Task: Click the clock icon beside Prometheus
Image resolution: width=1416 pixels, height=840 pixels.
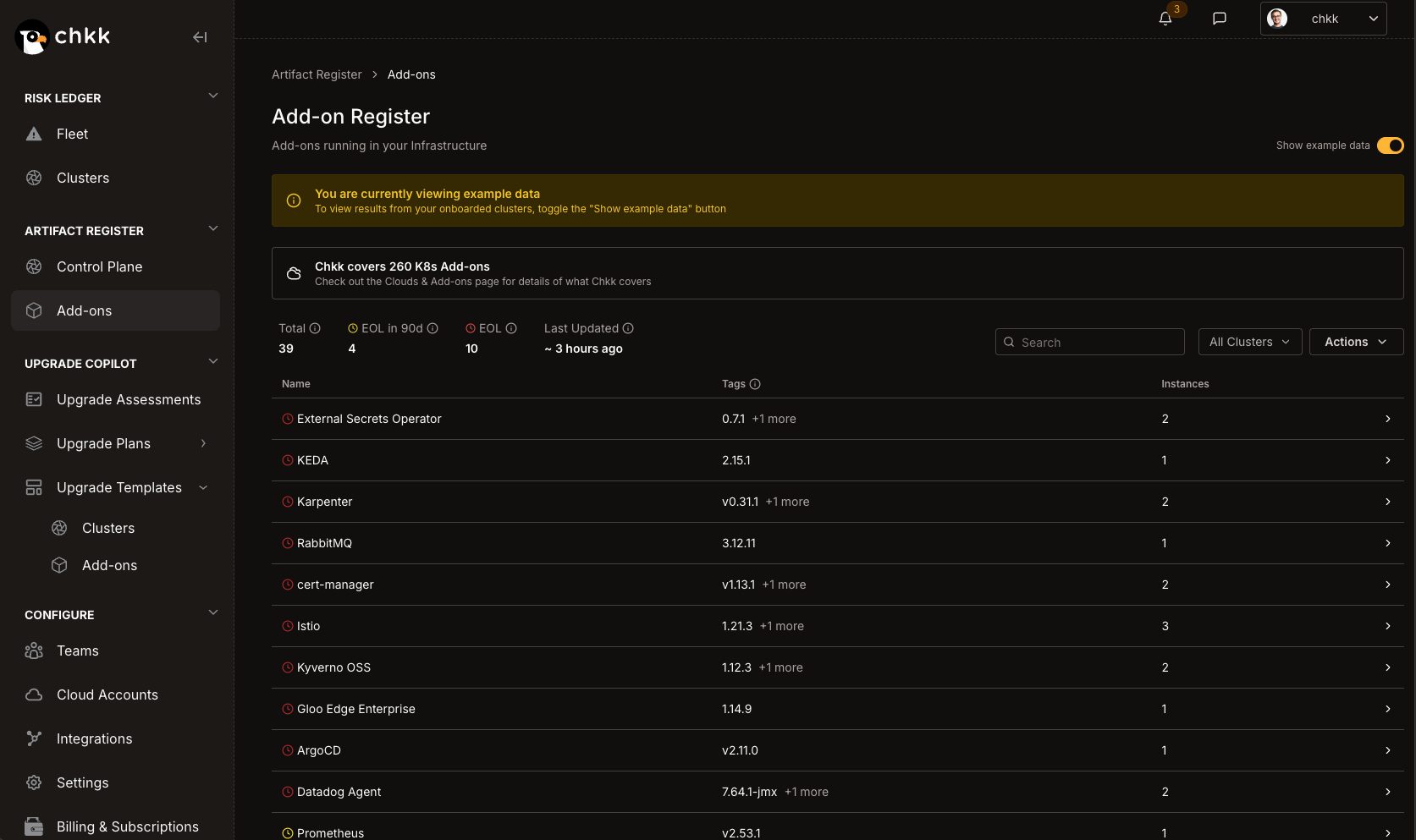Action: (x=288, y=833)
